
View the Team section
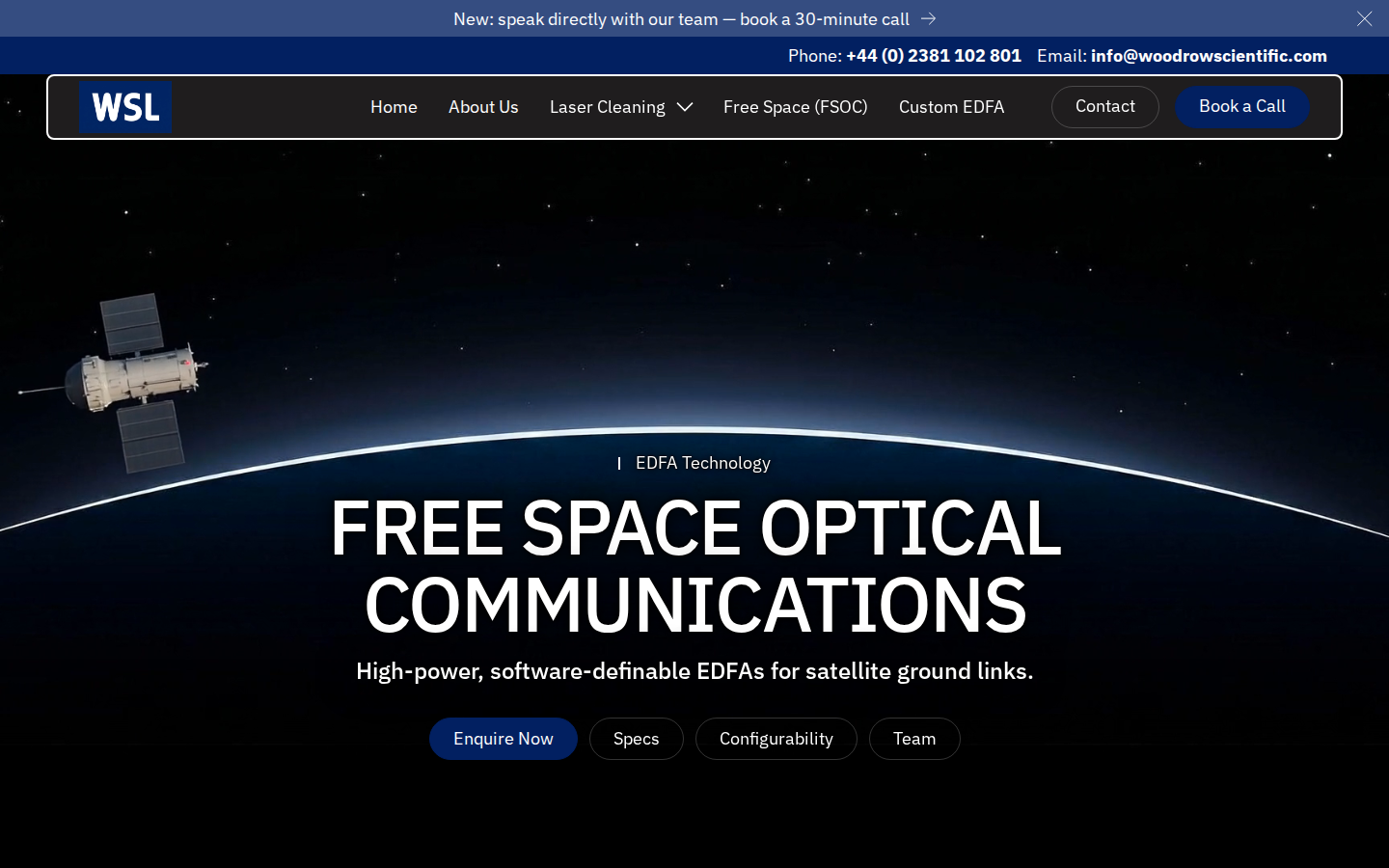(914, 739)
